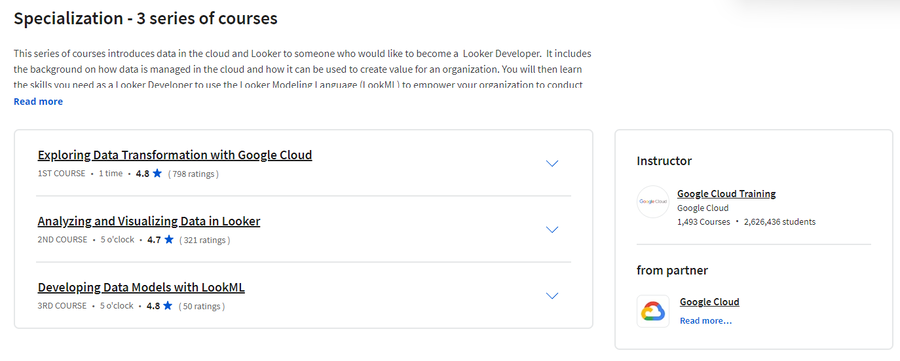Expand the Developing Data Models with LookML chevron
900x361 pixels.
(x=552, y=296)
